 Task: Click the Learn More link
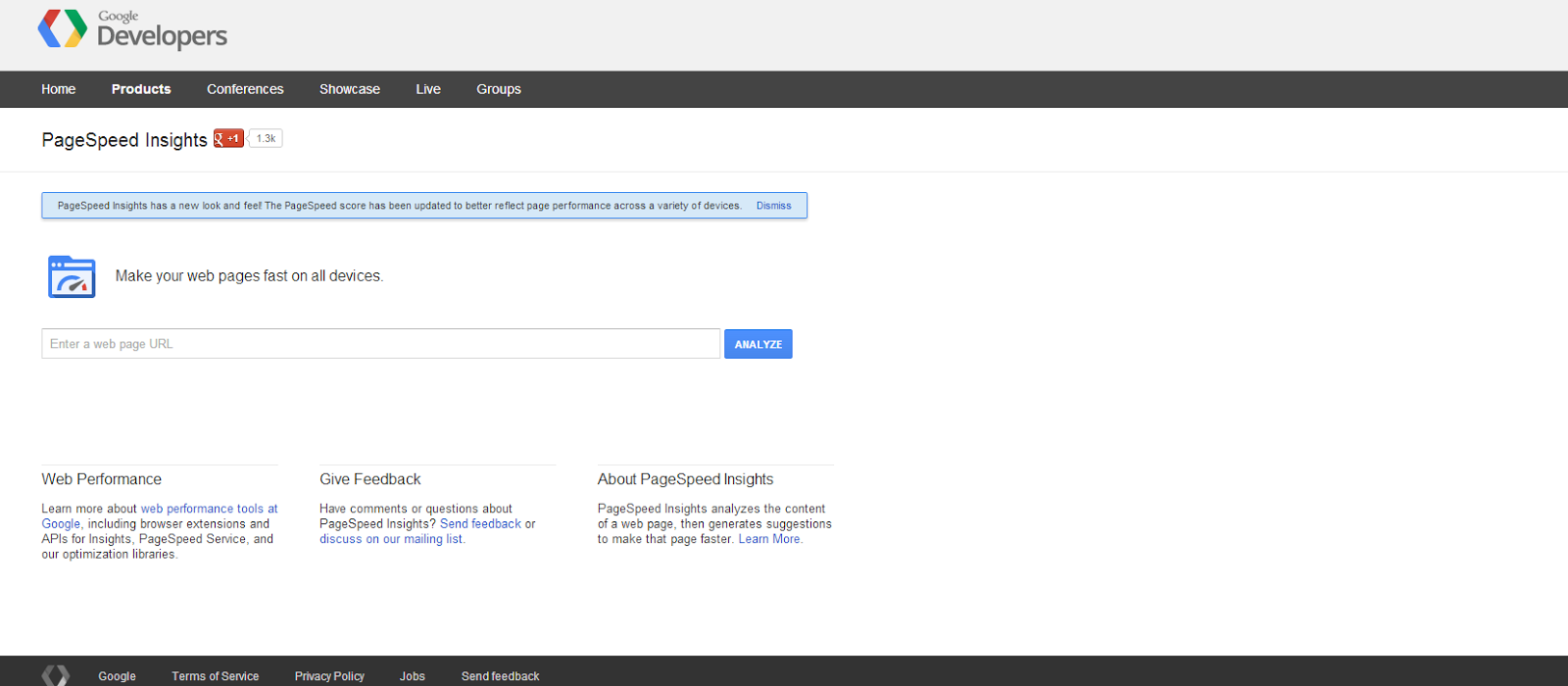tap(769, 539)
